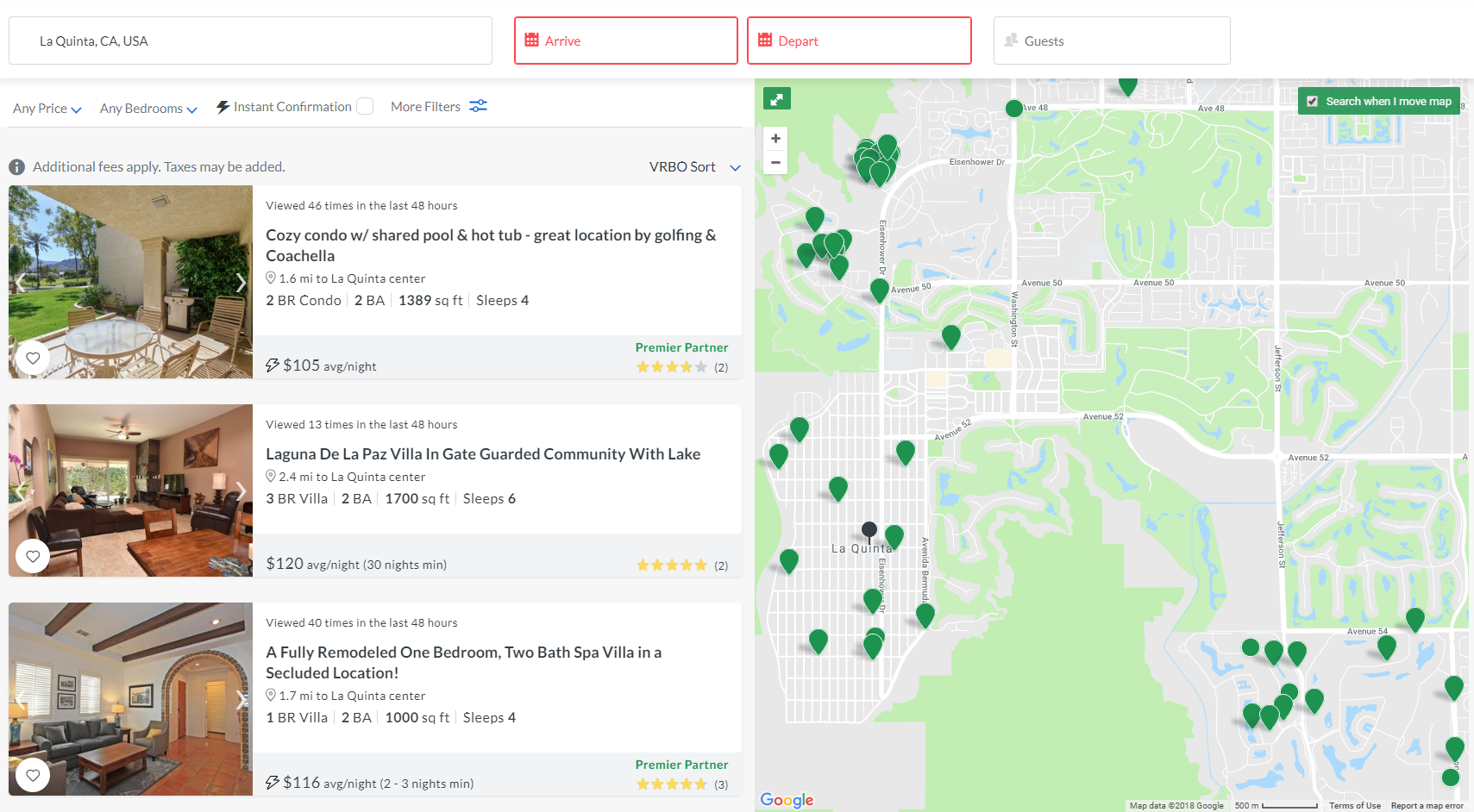Open Laguna De La Paz Villa listing title
The width and height of the screenshot is (1474, 812).
click(x=483, y=454)
